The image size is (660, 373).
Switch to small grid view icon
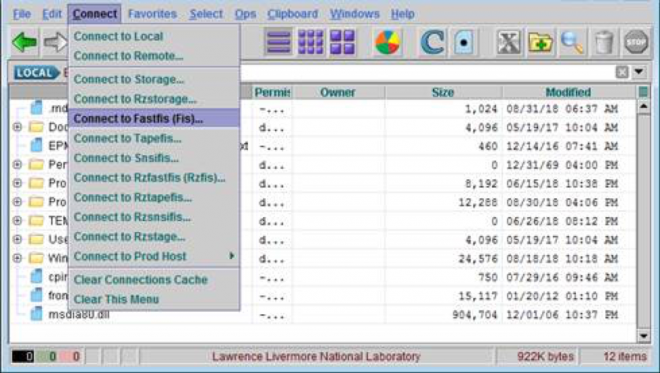point(311,42)
